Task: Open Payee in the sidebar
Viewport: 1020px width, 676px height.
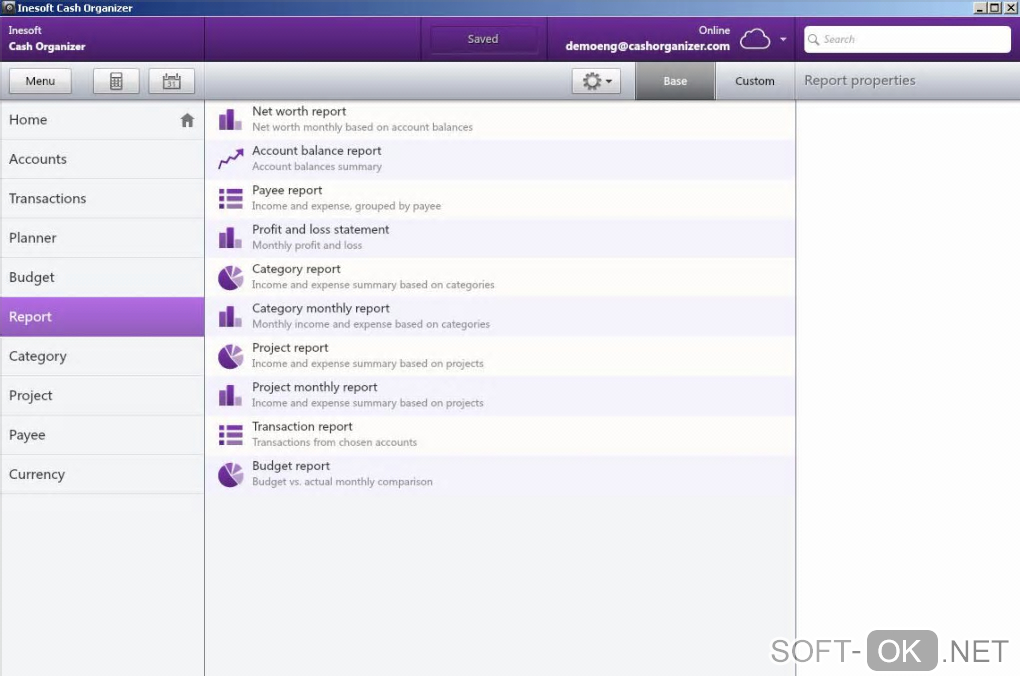Action: 102,435
